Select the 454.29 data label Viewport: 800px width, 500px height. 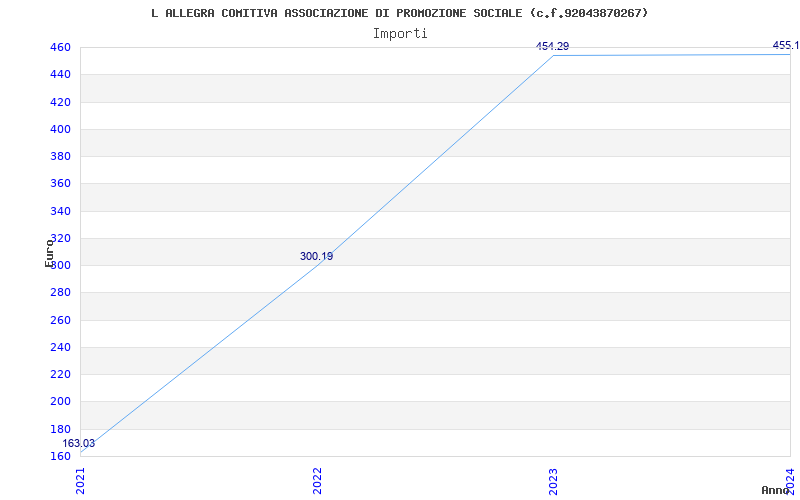point(552,46)
